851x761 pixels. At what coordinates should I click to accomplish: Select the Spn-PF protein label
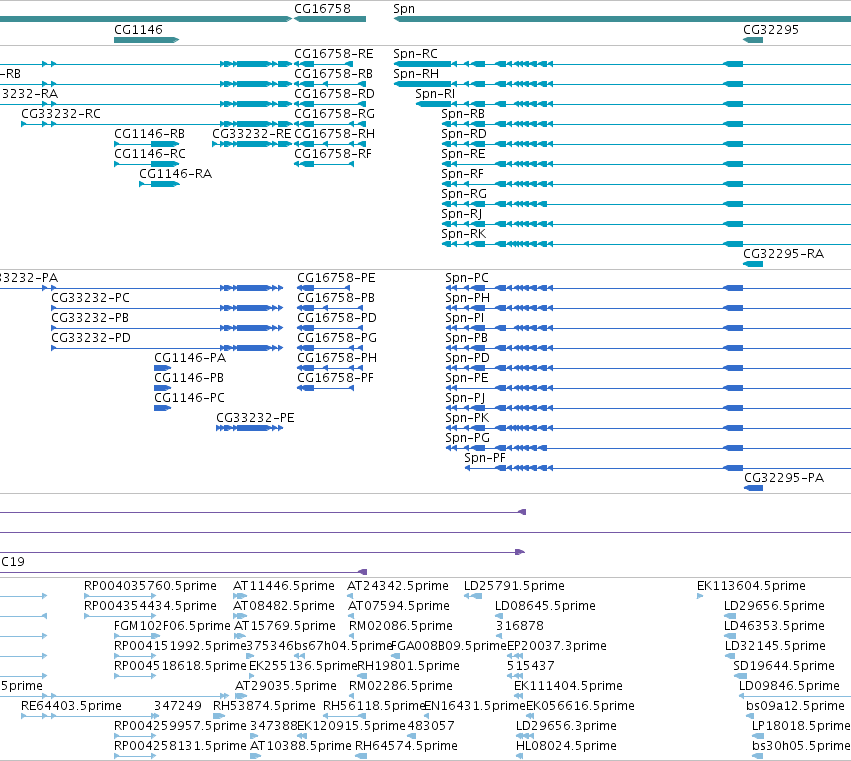[485, 459]
